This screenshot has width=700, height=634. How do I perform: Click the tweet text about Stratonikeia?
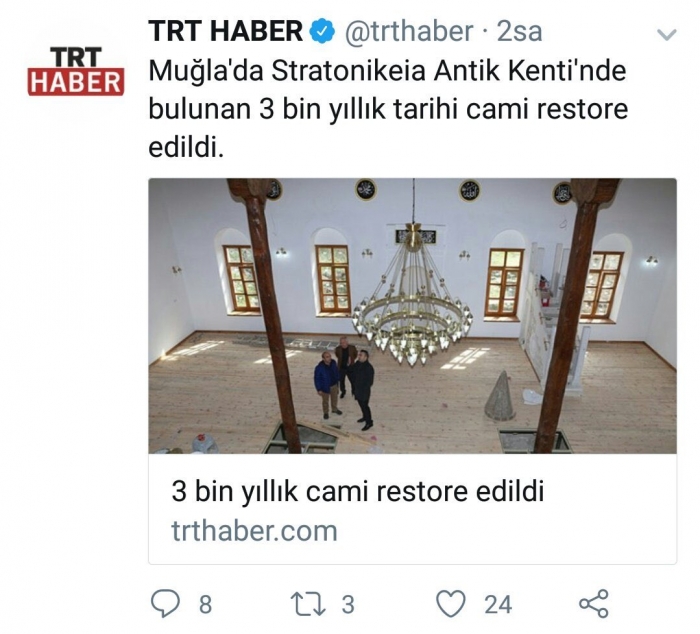pos(388,109)
